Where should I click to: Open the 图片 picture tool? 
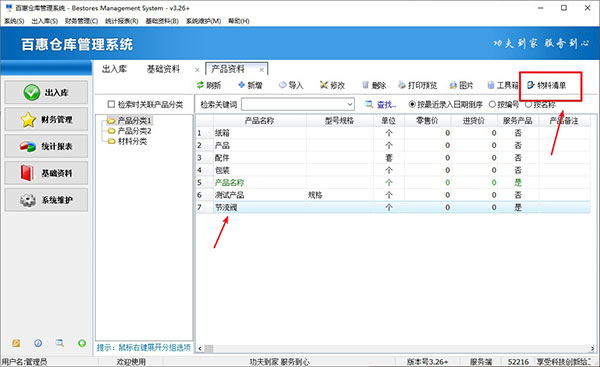point(461,85)
